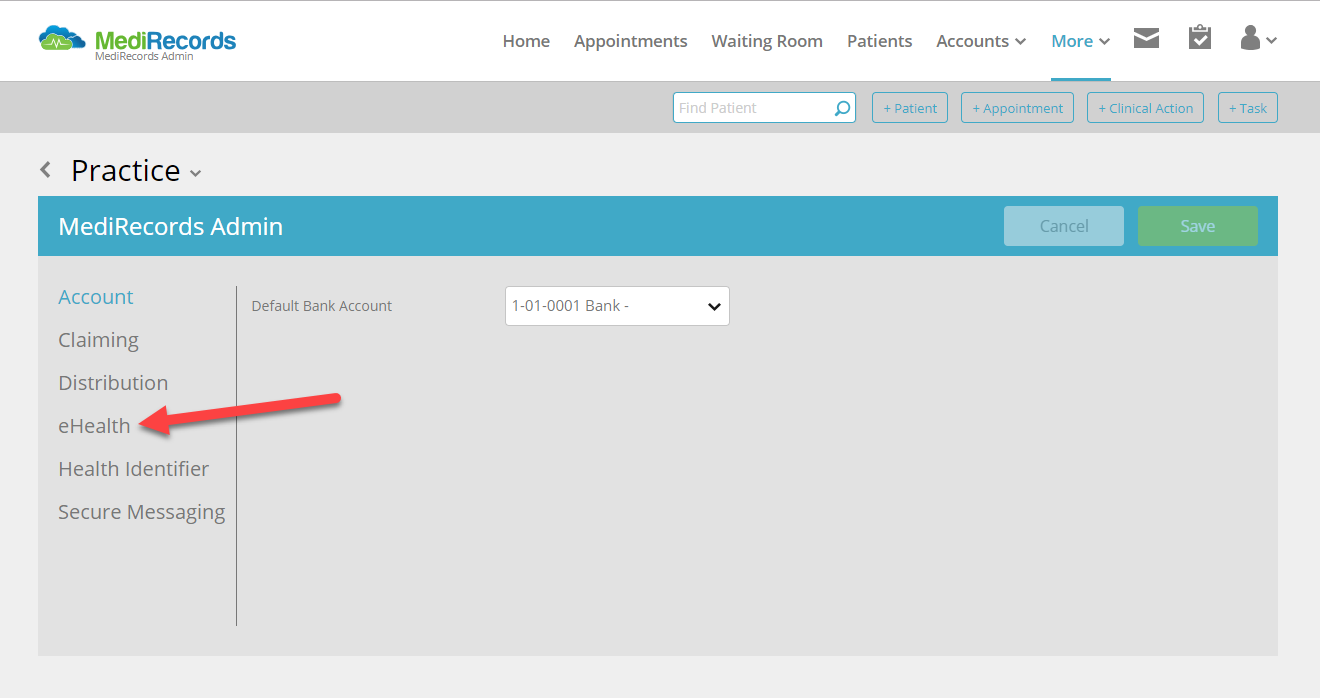
Task: Select the Health Identifier tab
Action: (134, 469)
